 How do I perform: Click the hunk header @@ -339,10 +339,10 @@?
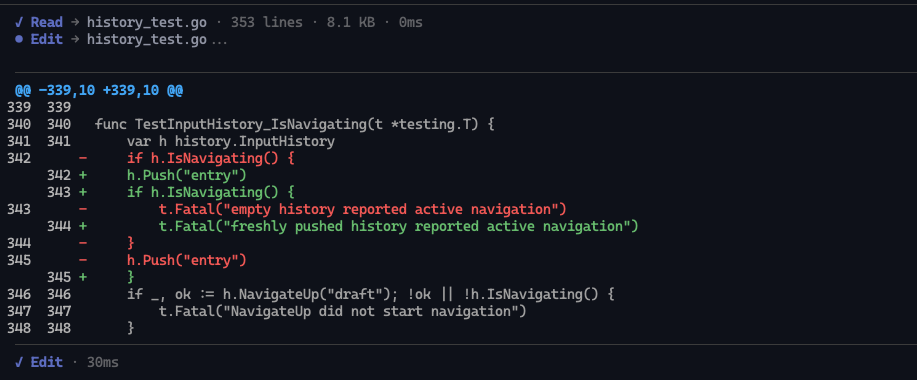[x=98, y=91]
